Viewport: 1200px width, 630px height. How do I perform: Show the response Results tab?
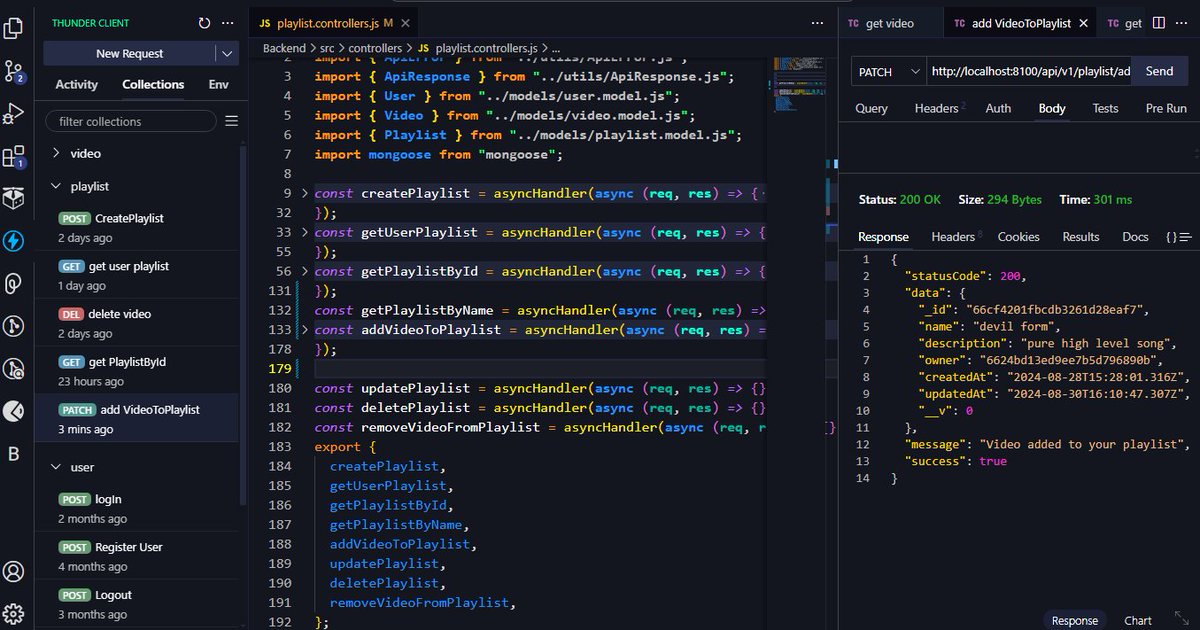click(x=1081, y=237)
